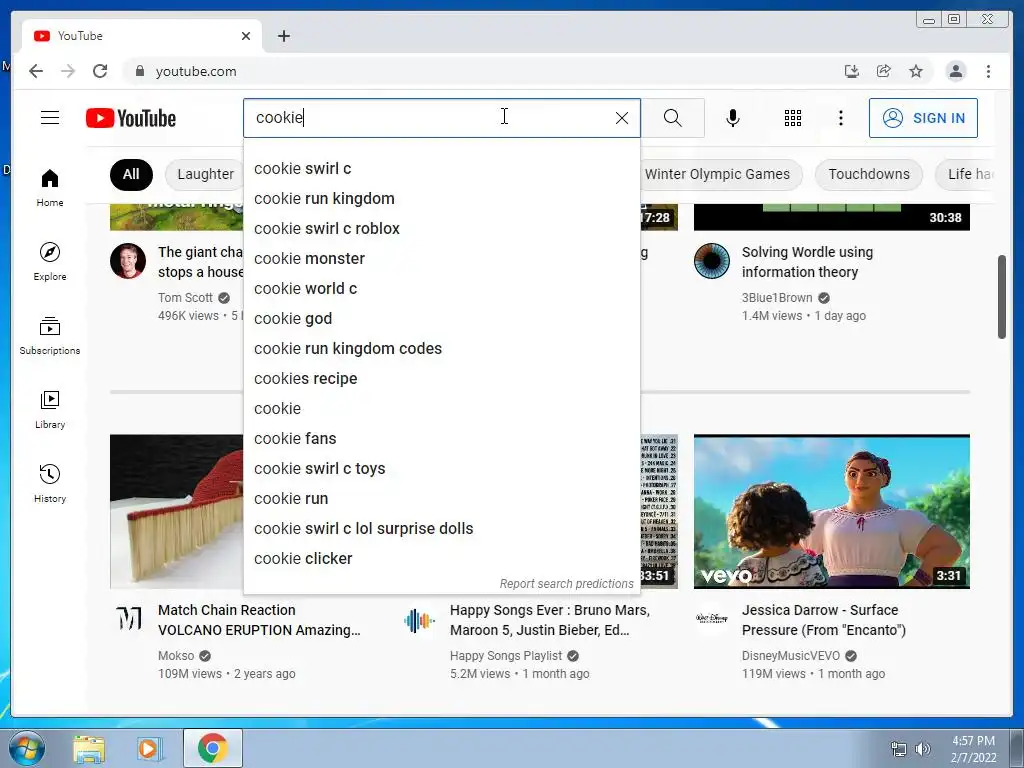Select the Laughter filter chip
Viewport: 1024px width, 768px height.
click(x=204, y=174)
